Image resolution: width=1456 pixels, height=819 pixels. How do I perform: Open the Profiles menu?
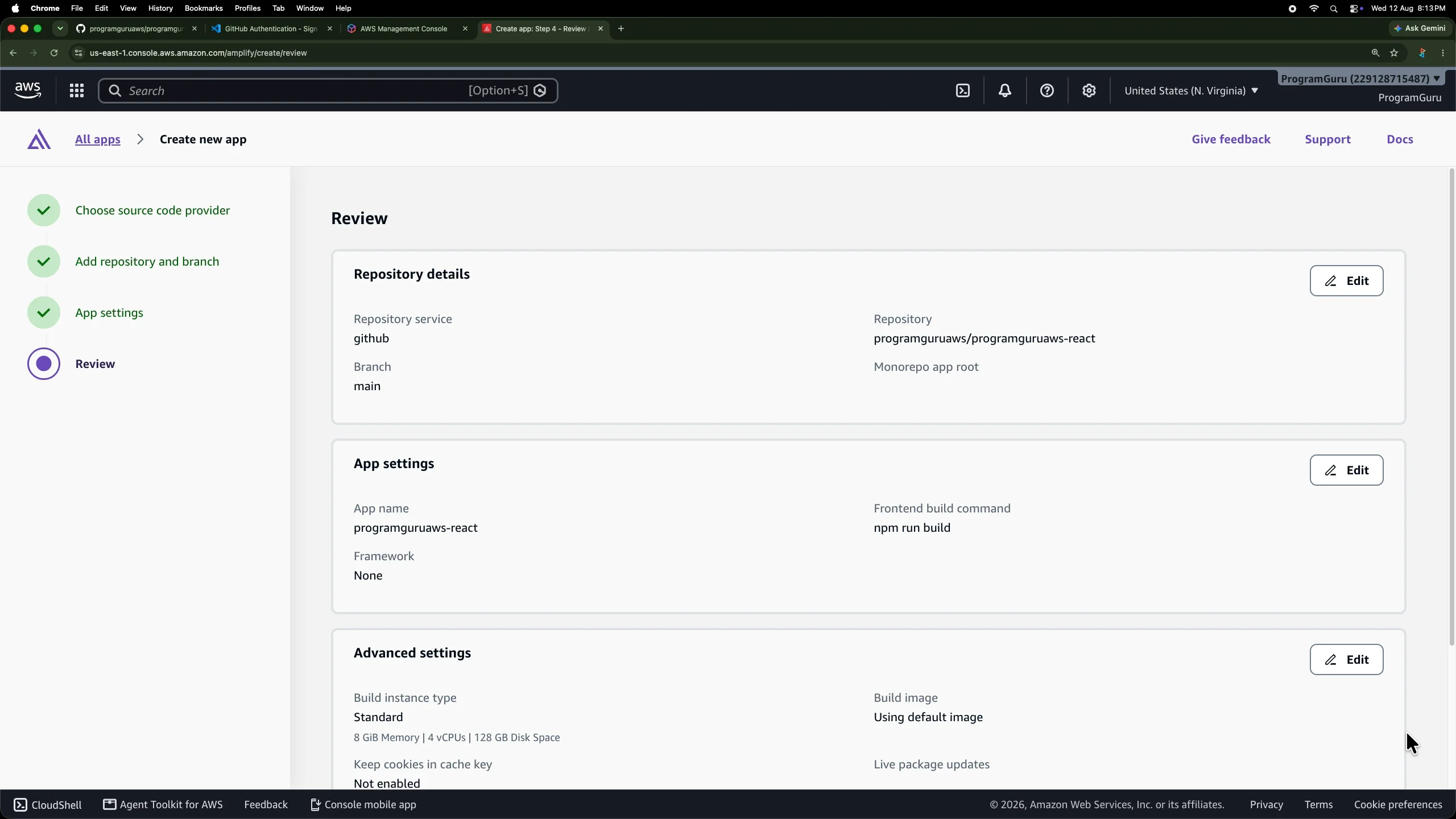pyautogui.click(x=247, y=8)
